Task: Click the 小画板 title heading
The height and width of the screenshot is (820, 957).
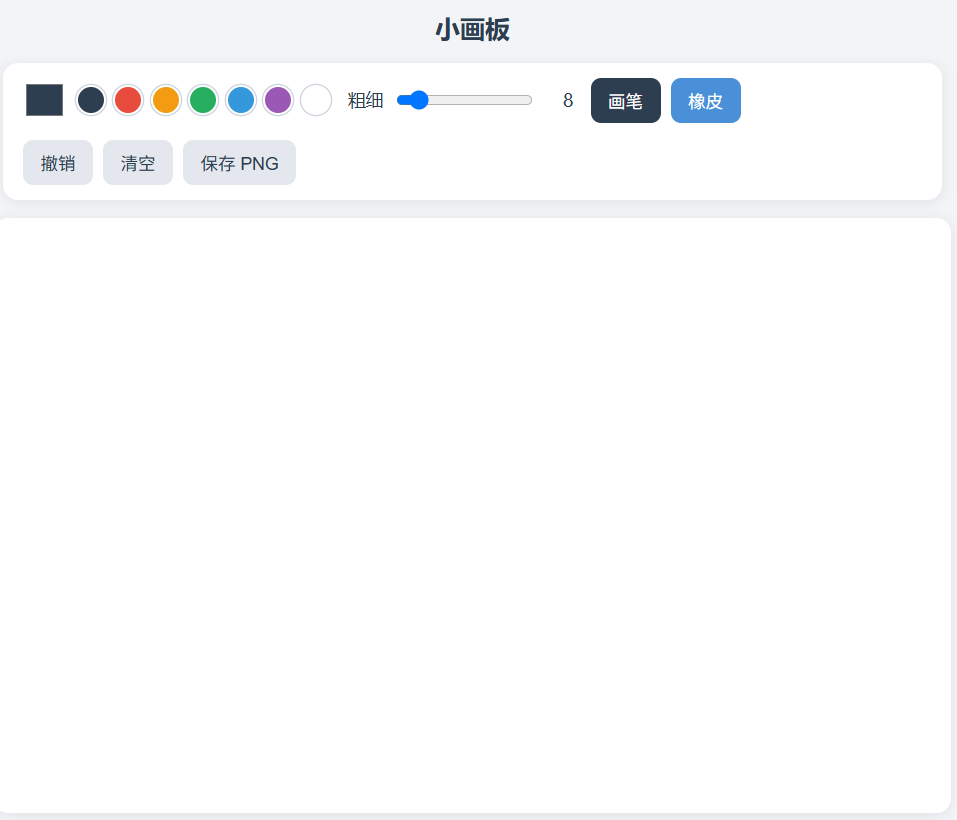Action: (472, 30)
